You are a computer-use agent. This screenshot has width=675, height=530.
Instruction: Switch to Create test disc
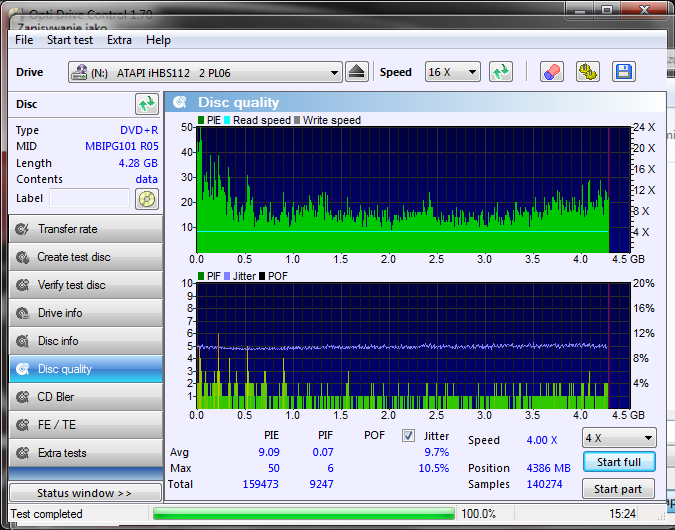[x=86, y=257]
